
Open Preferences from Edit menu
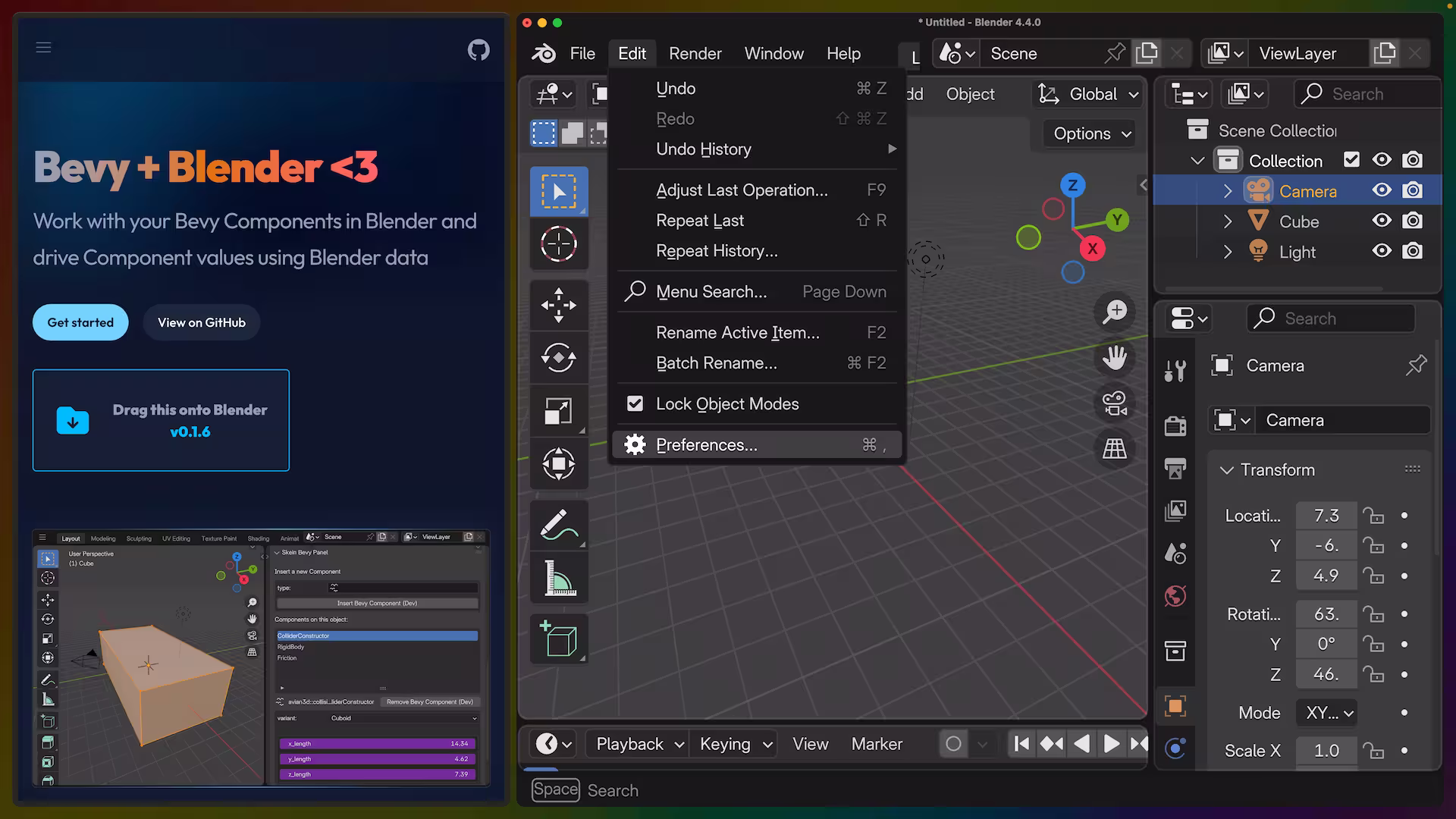pyautogui.click(x=757, y=445)
